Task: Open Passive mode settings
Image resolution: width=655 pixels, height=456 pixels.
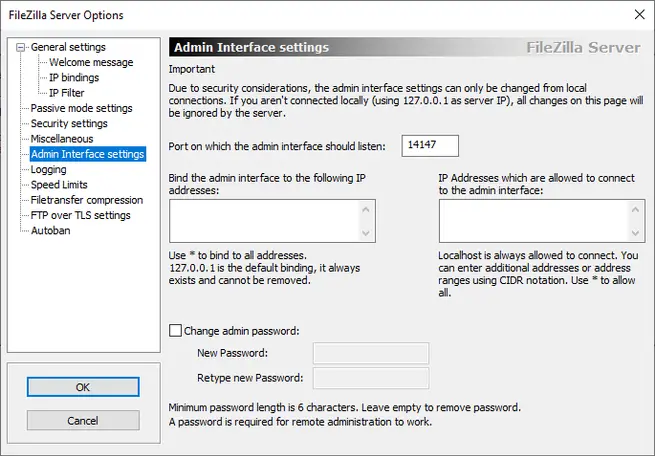Action: point(81,108)
